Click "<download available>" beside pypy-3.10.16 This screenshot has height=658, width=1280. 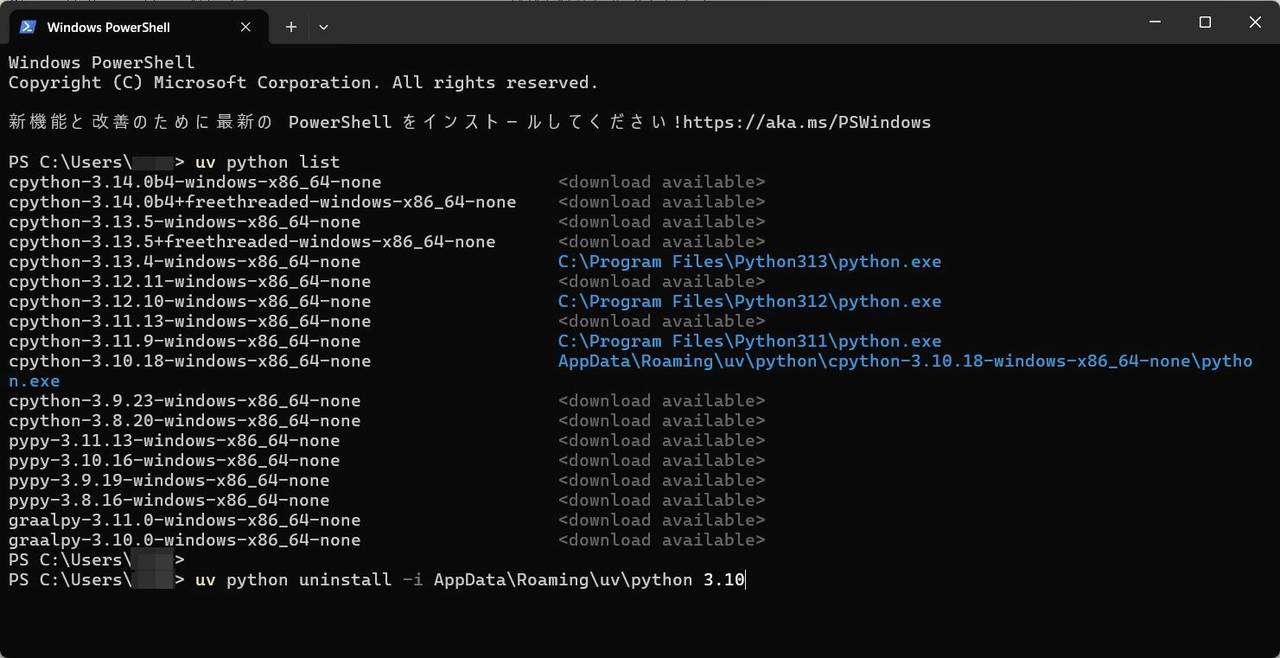pyautogui.click(x=662, y=460)
